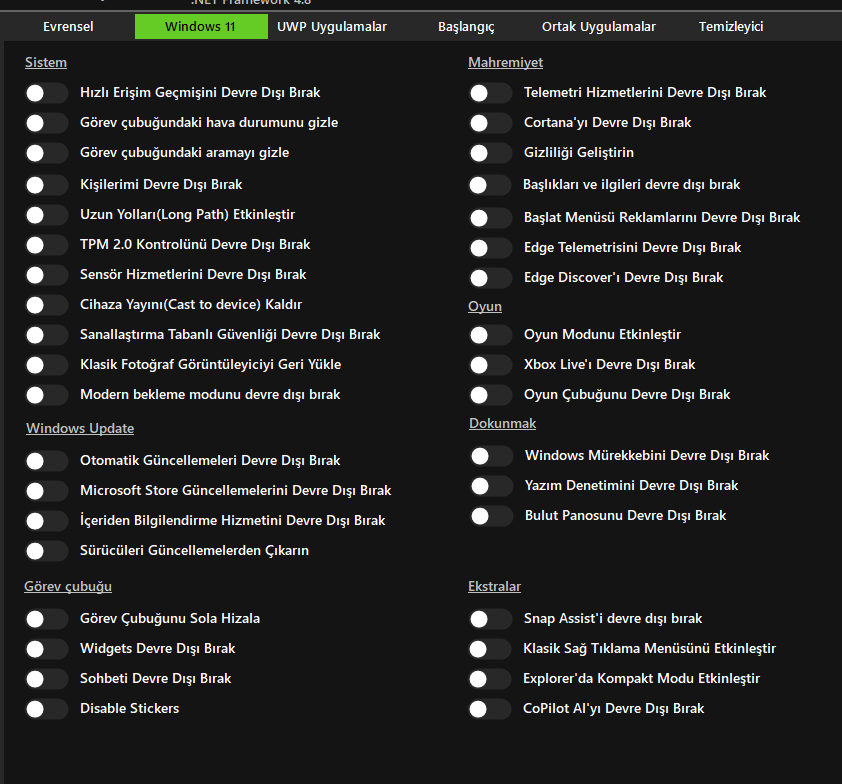Toggle Snap Assist'i devre dışı bırak
The height and width of the screenshot is (784, 842).
pos(490,619)
